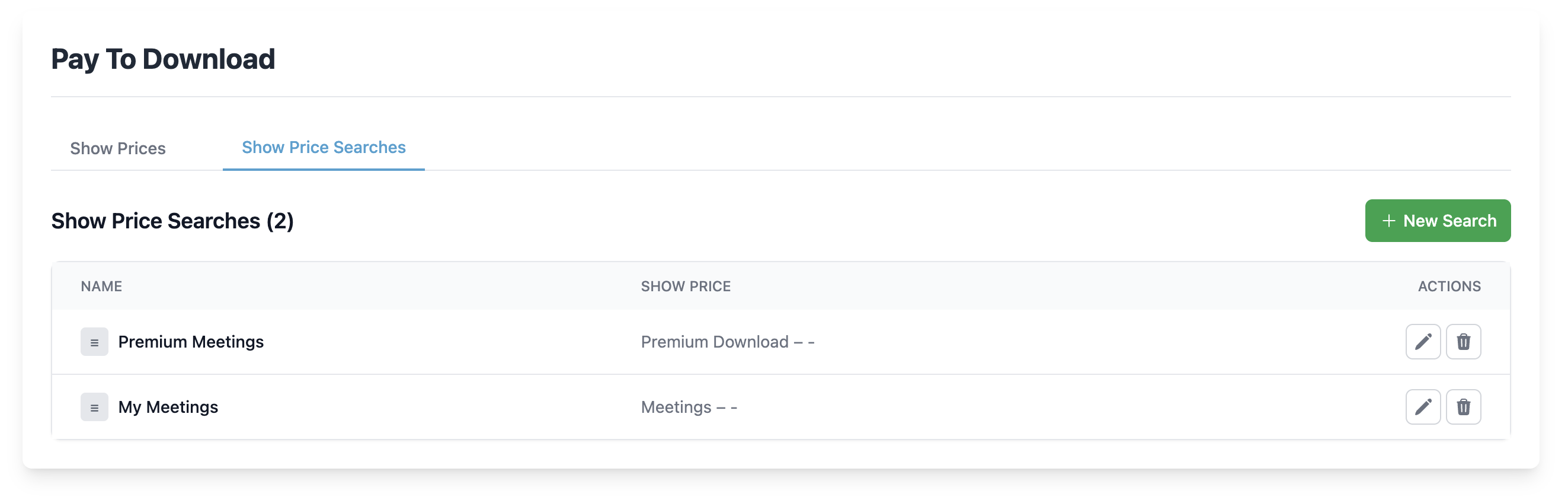Edit the My Meetings search with pencil icon
The height and width of the screenshot is (503, 1568).
tap(1423, 406)
